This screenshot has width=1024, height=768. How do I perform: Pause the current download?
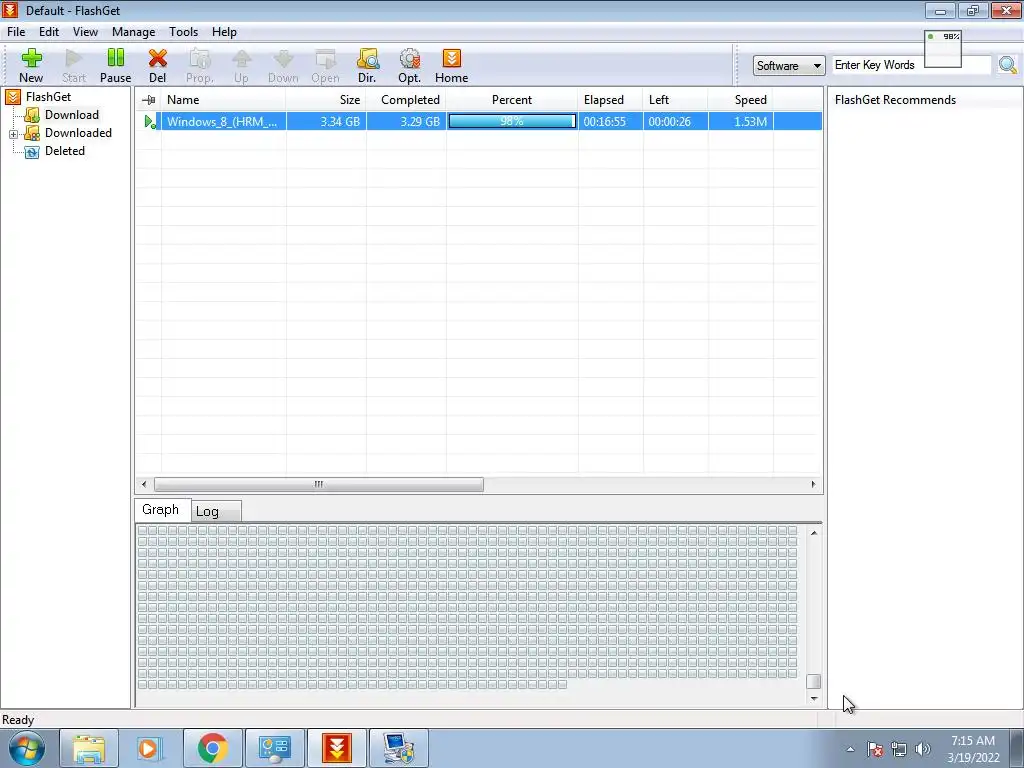116,65
